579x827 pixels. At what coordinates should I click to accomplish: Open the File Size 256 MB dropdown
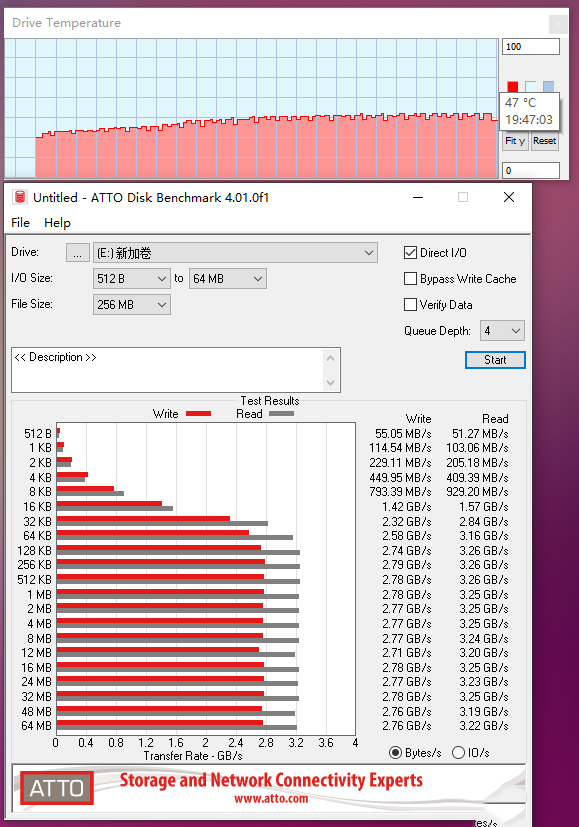tap(131, 304)
